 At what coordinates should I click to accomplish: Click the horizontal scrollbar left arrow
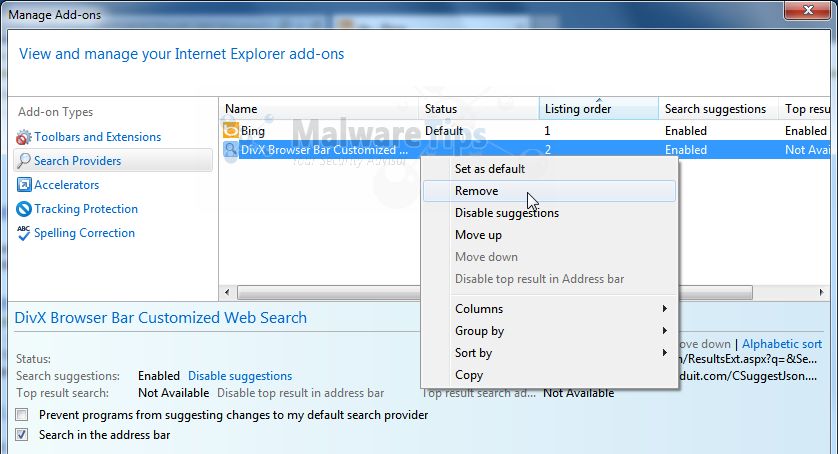click(x=227, y=293)
